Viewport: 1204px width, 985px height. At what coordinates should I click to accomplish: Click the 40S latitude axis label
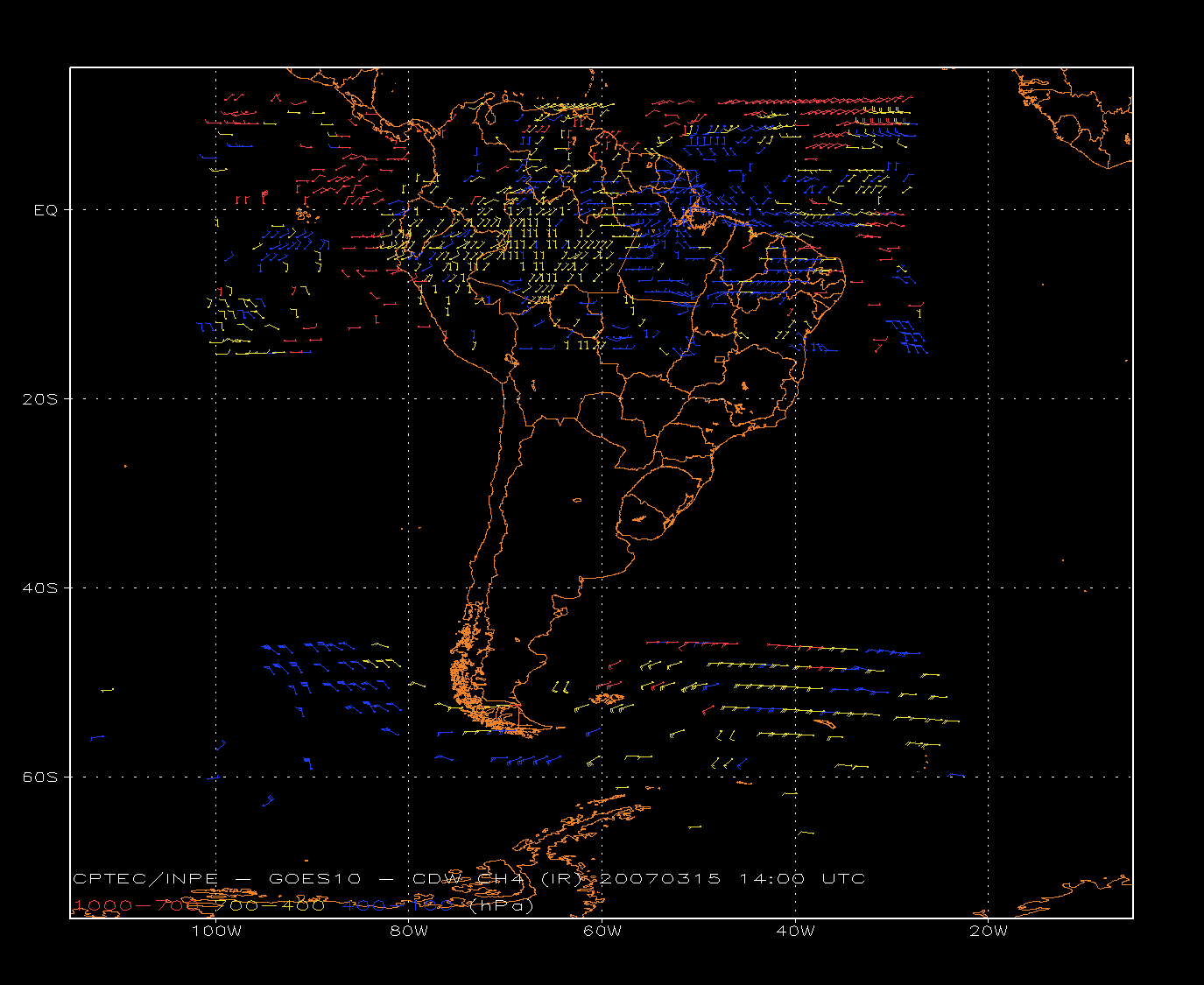[x=39, y=587]
